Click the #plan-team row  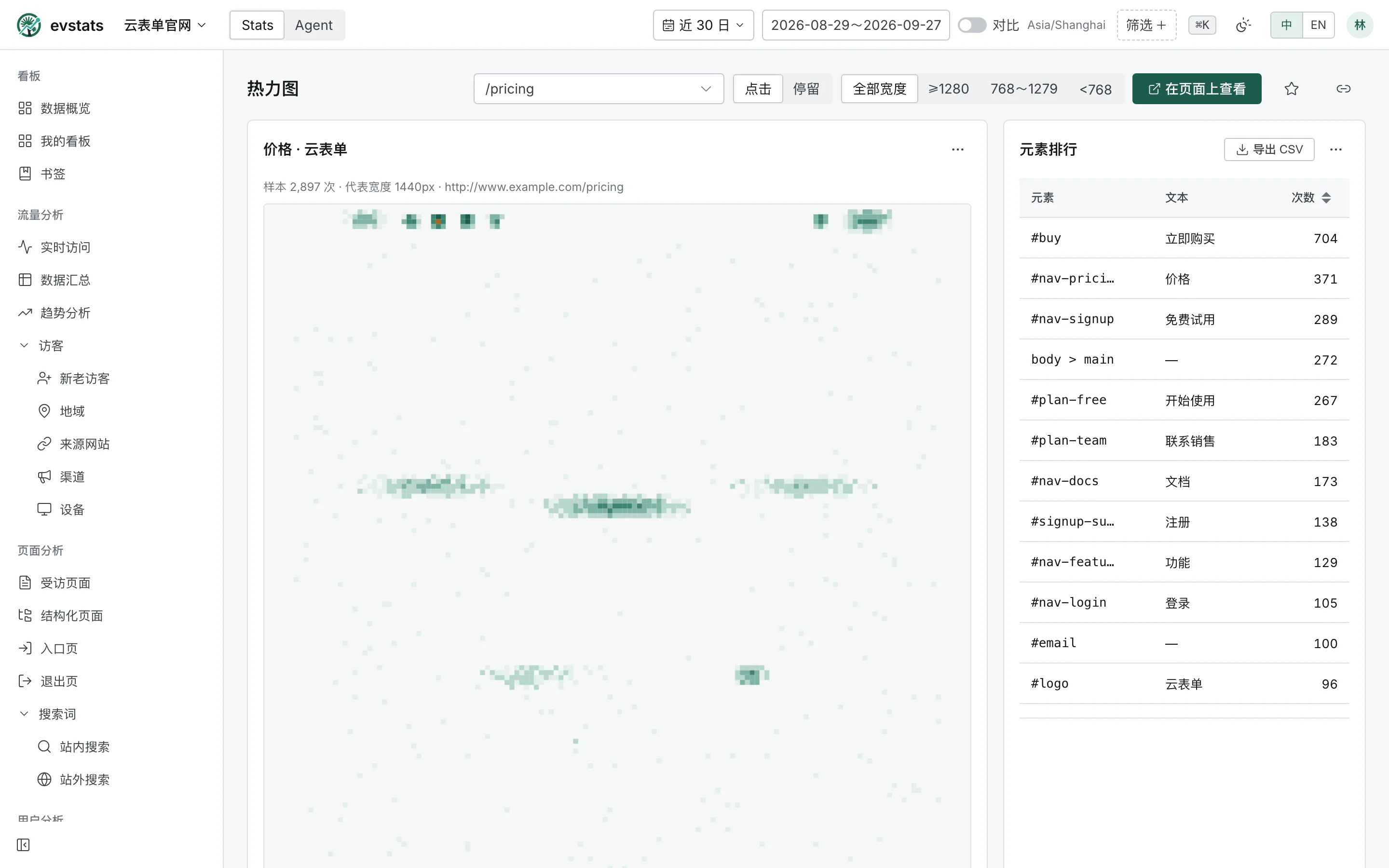[1184, 441]
